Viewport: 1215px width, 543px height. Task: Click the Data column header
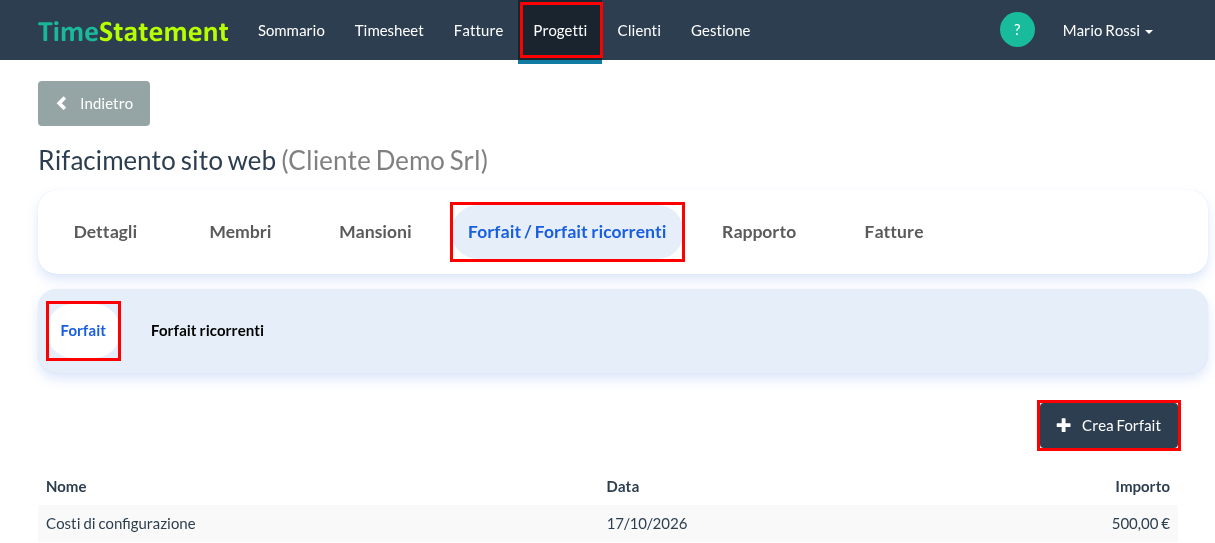623,487
